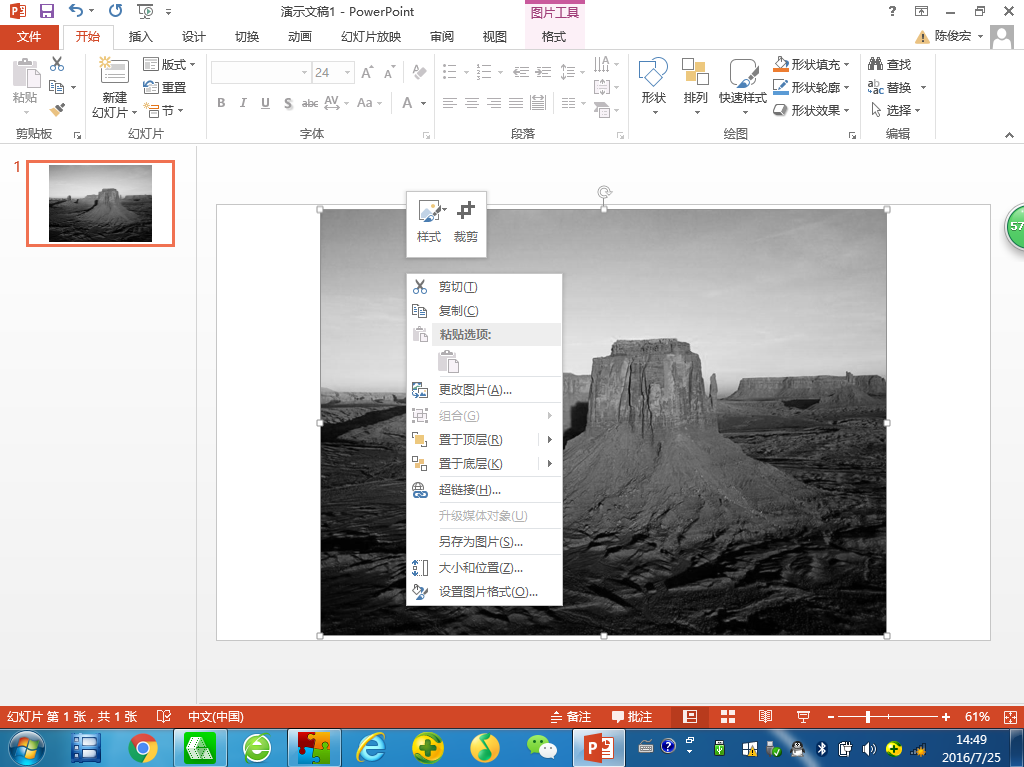Open the File (文件) tab

[29, 37]
